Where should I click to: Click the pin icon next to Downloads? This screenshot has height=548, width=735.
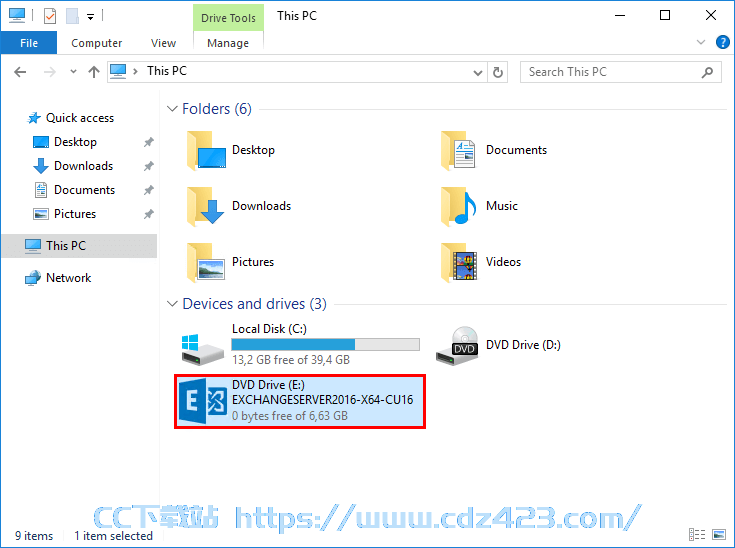click(149, 166)
